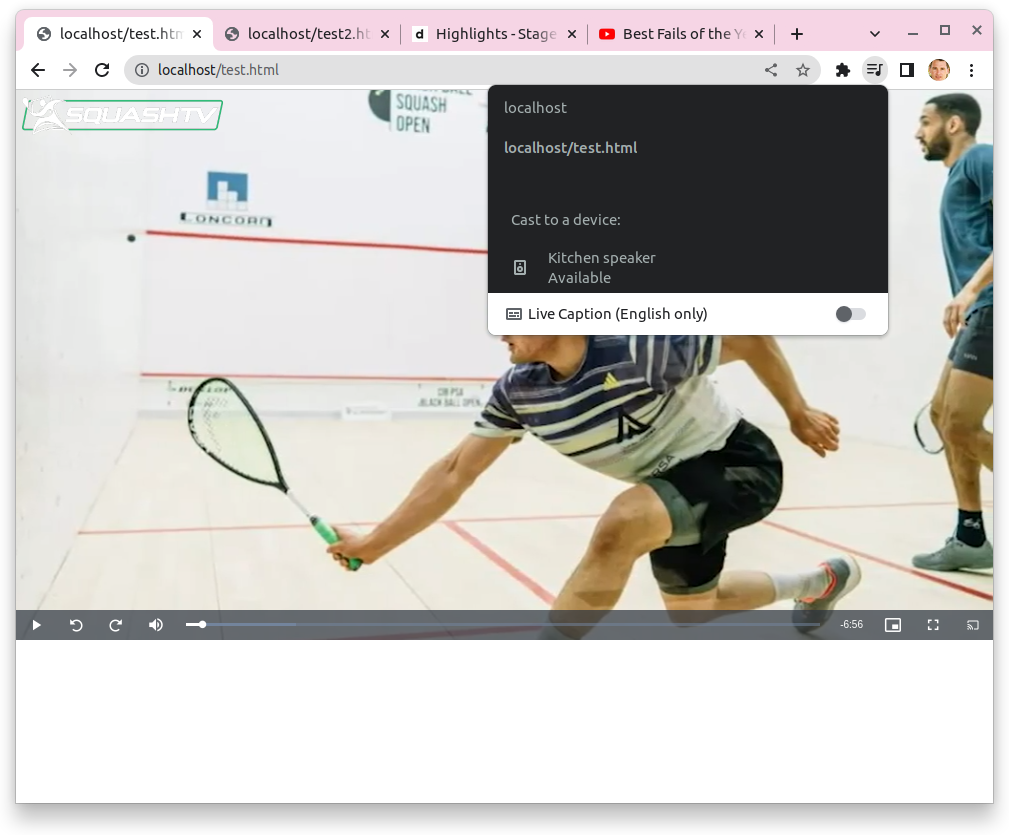Open picture-in-picture mode
1009x835 pixels.
tap(892, 624)
